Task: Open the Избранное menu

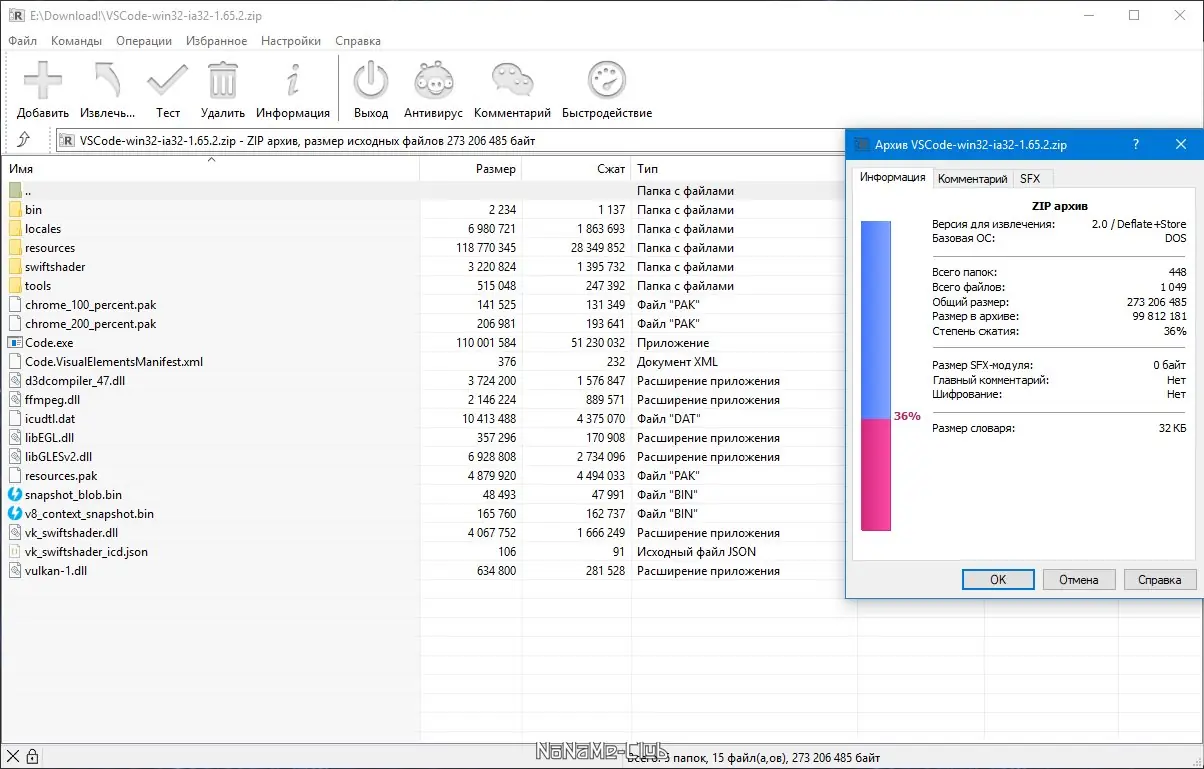Action: [x=216, y=41]
